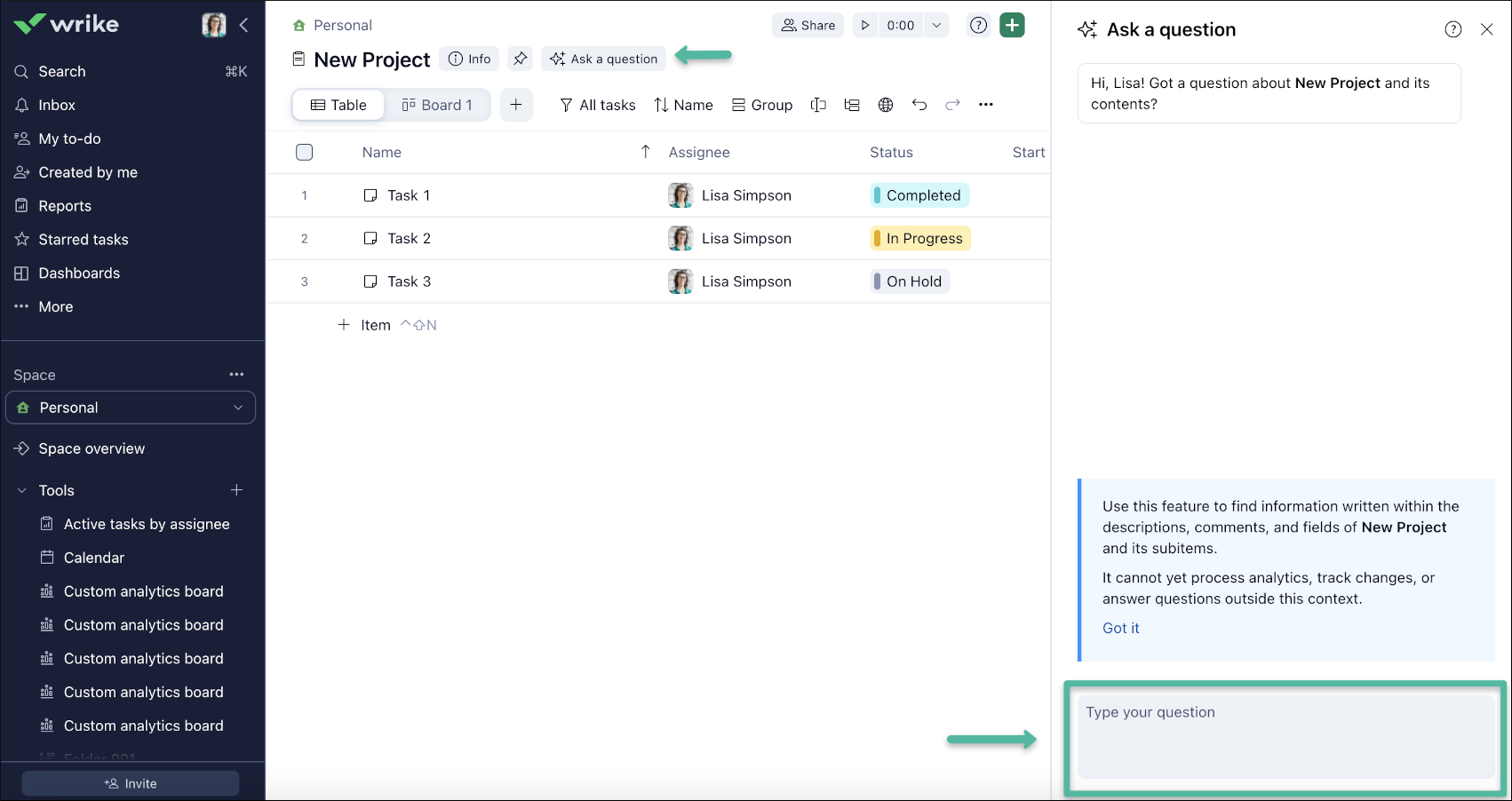Click the Invite button
Screen dimensions: 1512x801
131,783
